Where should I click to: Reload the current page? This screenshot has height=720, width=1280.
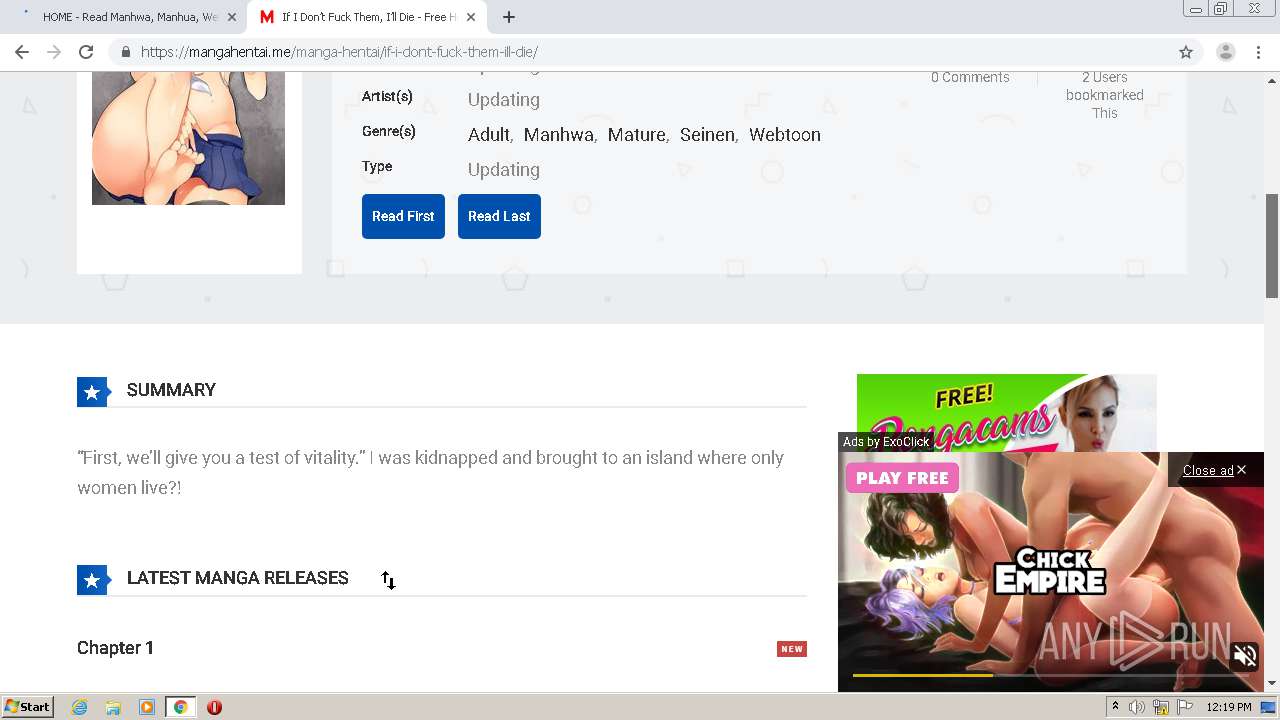coord(86,52)
